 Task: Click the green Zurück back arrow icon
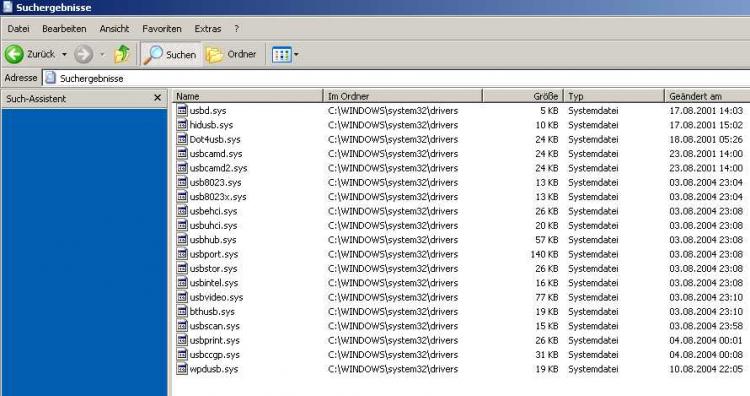[x=14, y=54]
